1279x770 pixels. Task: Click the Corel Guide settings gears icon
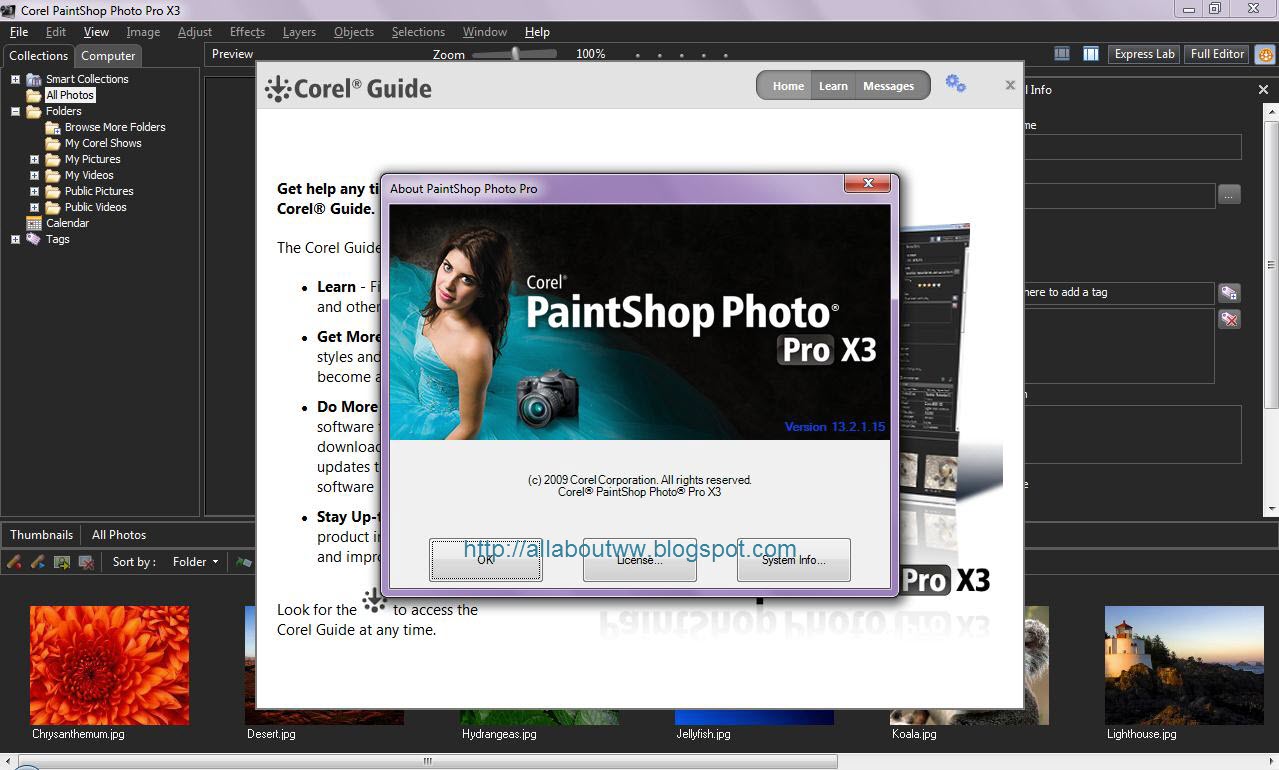(955, 84)
